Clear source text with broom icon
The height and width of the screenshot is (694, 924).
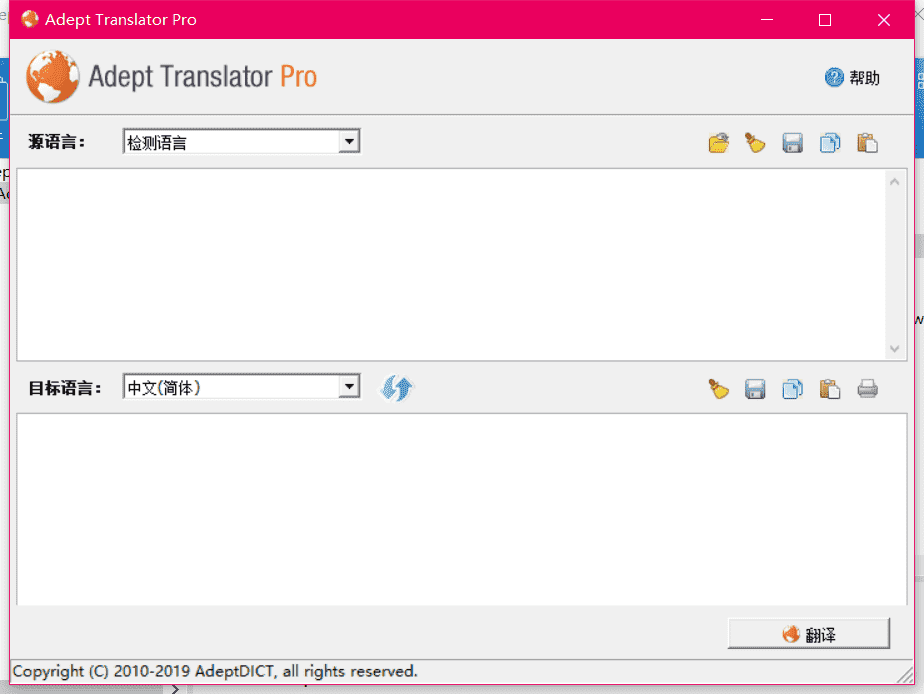755,143
